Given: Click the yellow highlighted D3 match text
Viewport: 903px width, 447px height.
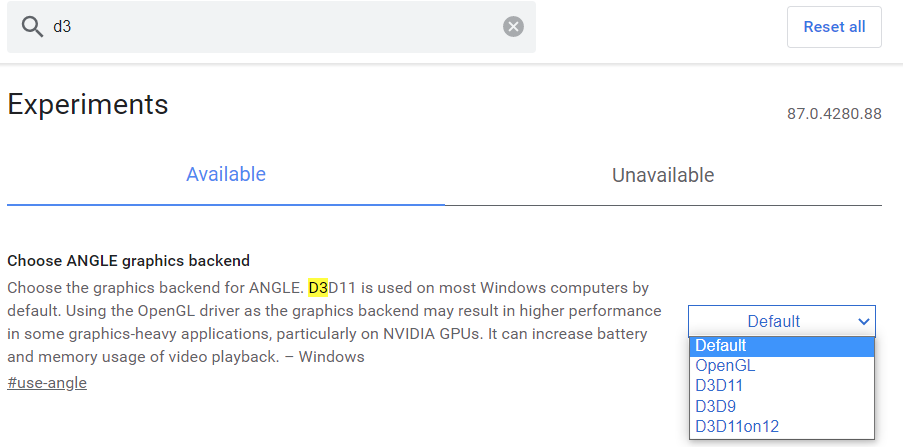Looking at the screenshot, I should [x=318, y=288].
